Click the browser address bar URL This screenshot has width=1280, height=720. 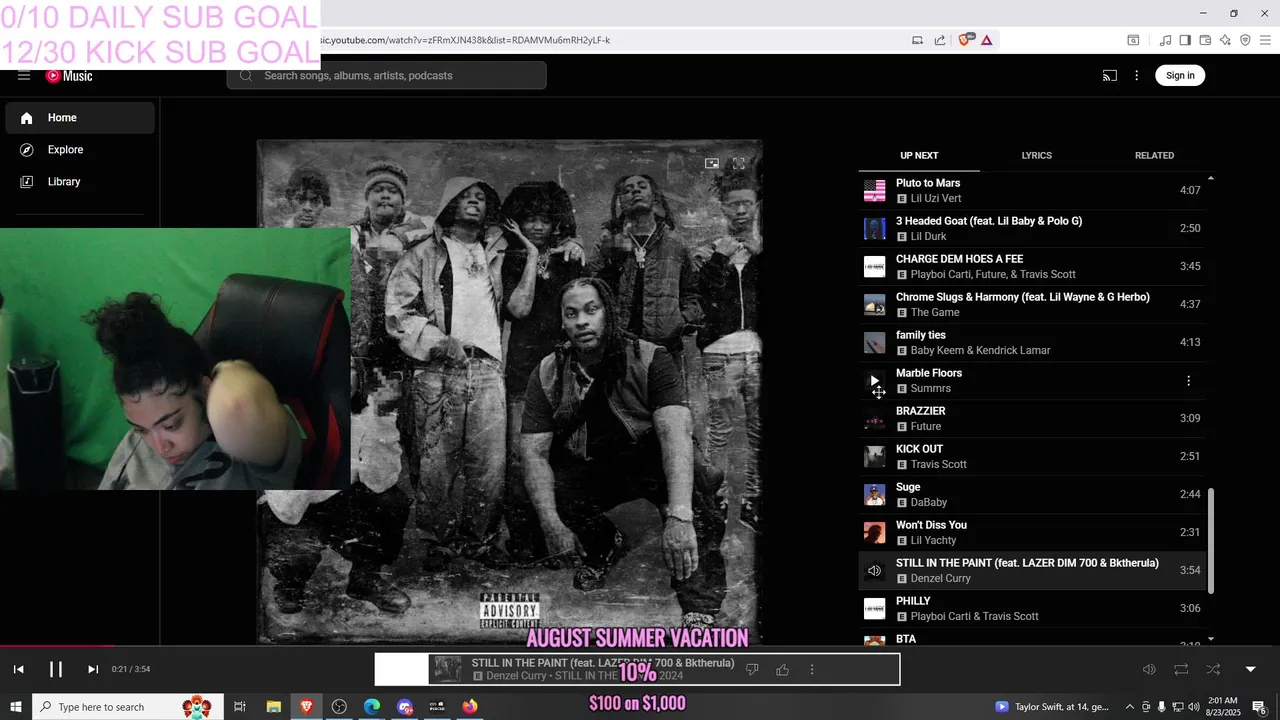coord(465,40)
